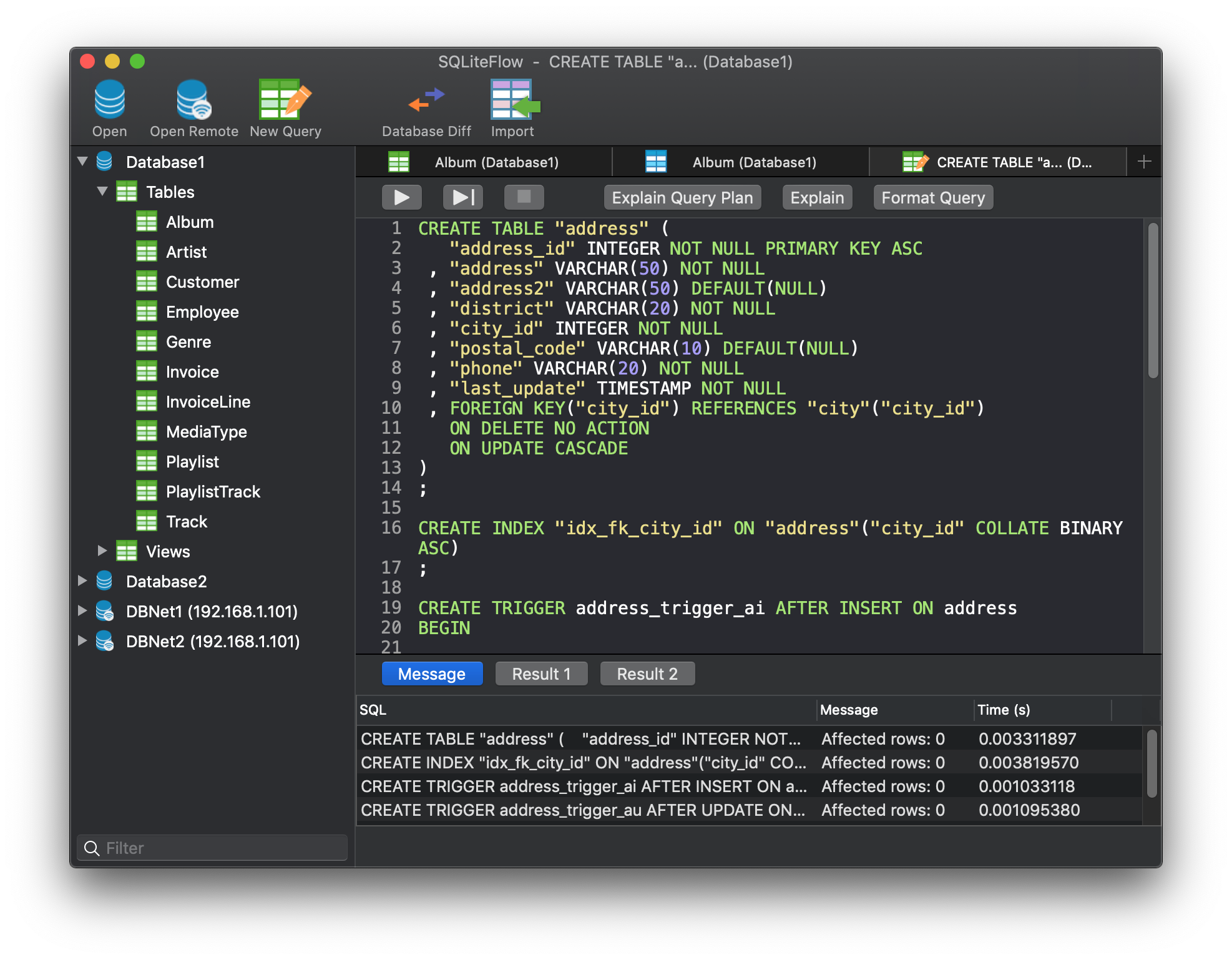Click the Explain Query Plan button
Viewport: 1232px width, 960px height.
(682, 198)
